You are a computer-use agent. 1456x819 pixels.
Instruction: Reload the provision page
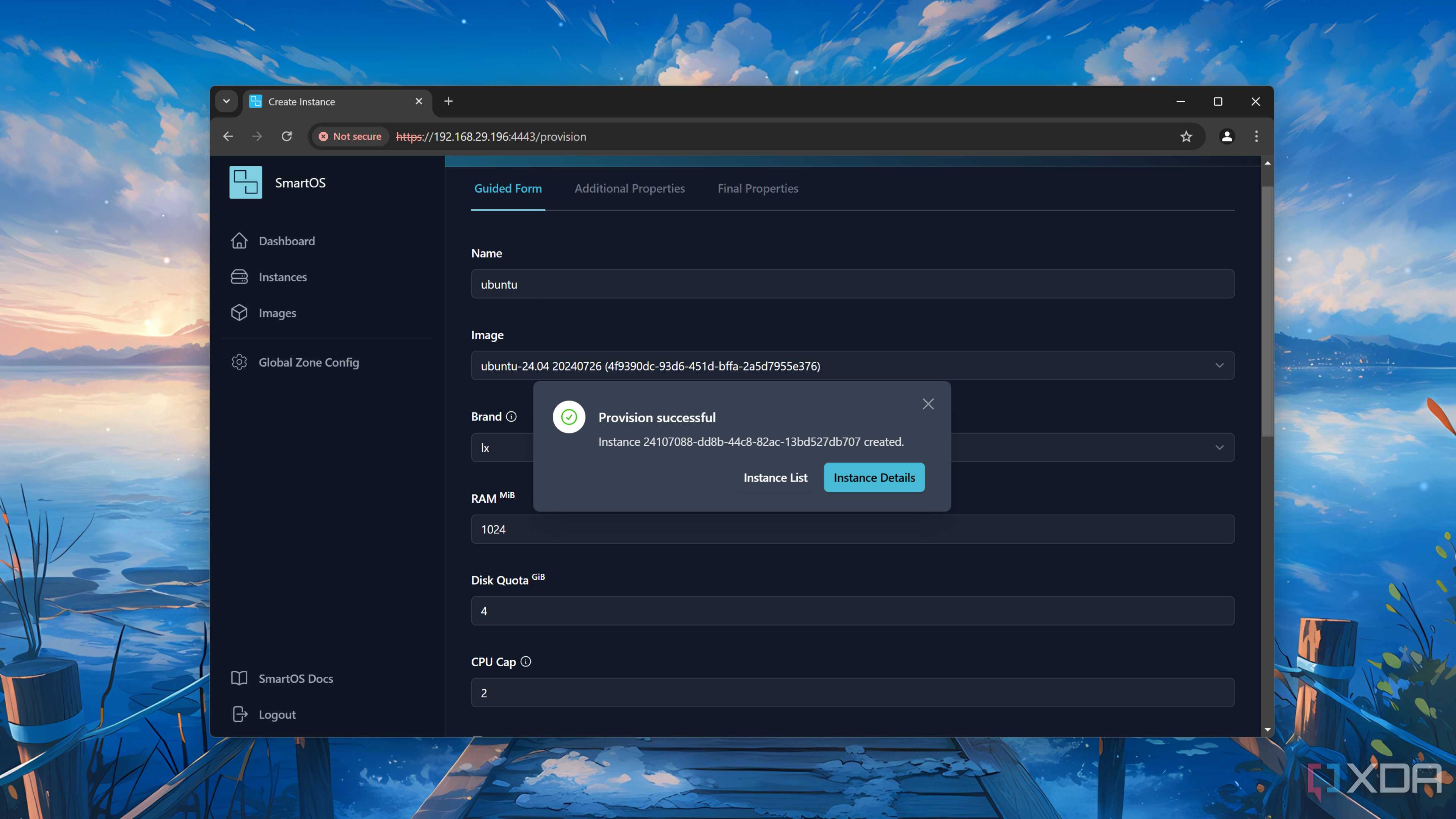click(x=287, y=136)
